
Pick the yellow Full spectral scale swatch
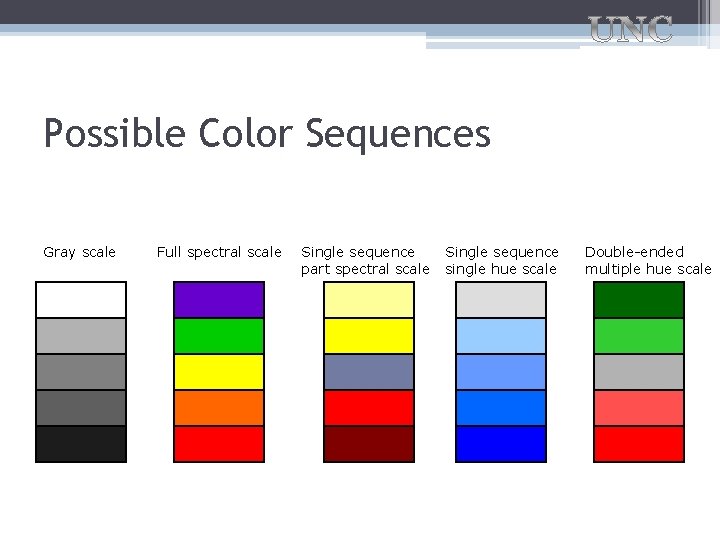click(x=219, y=372)
